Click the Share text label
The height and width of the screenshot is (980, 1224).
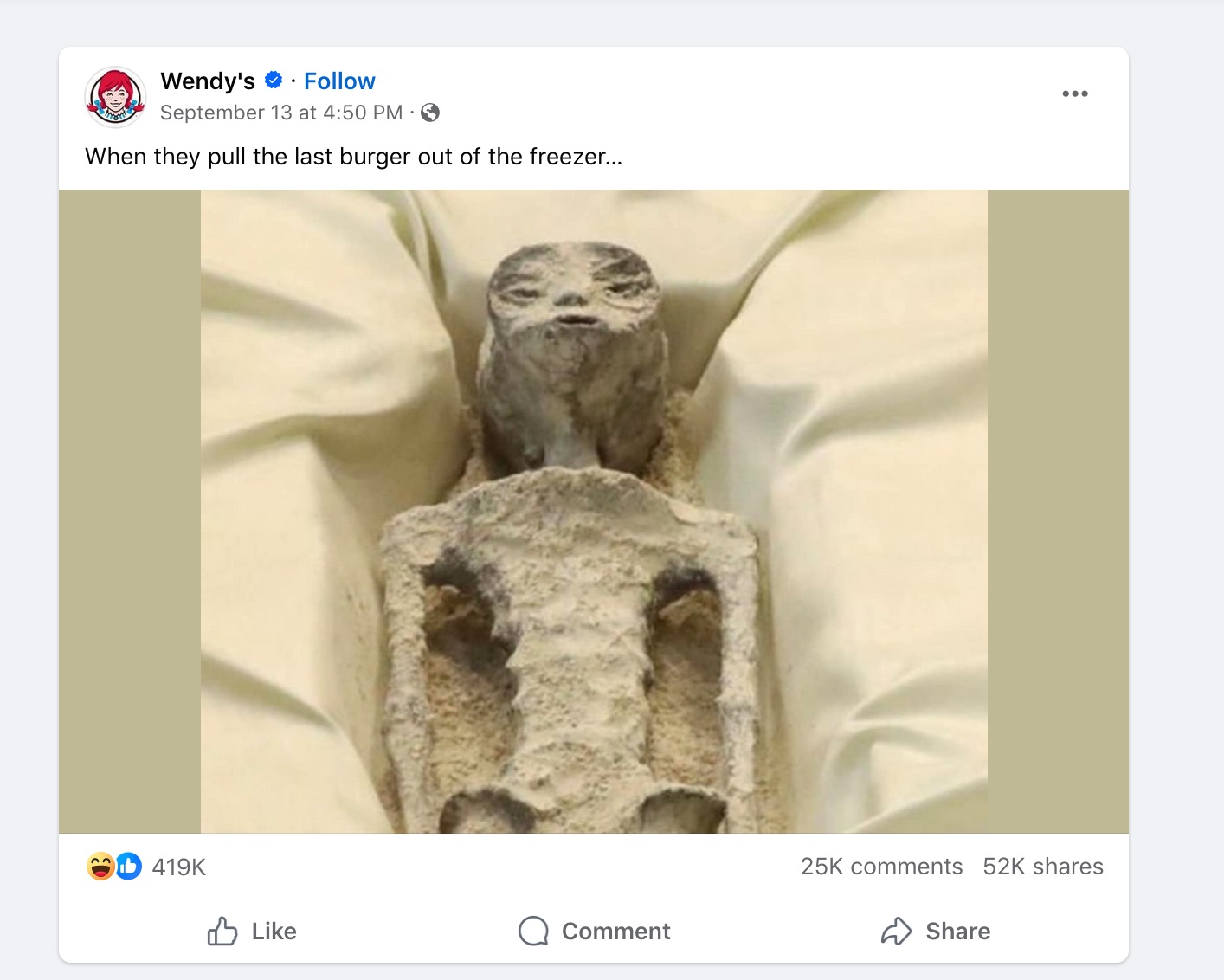point(957,932)
